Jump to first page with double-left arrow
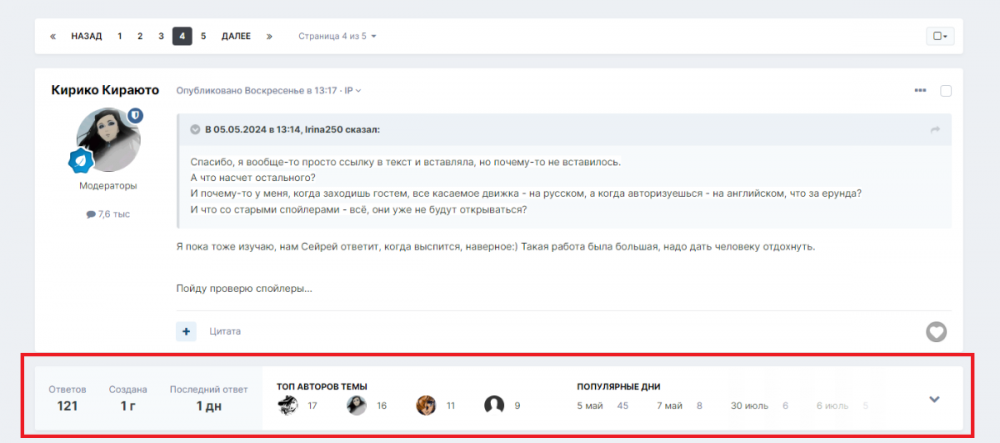The height and width of the screenshot is (443, 1000). tap(53, 36)
